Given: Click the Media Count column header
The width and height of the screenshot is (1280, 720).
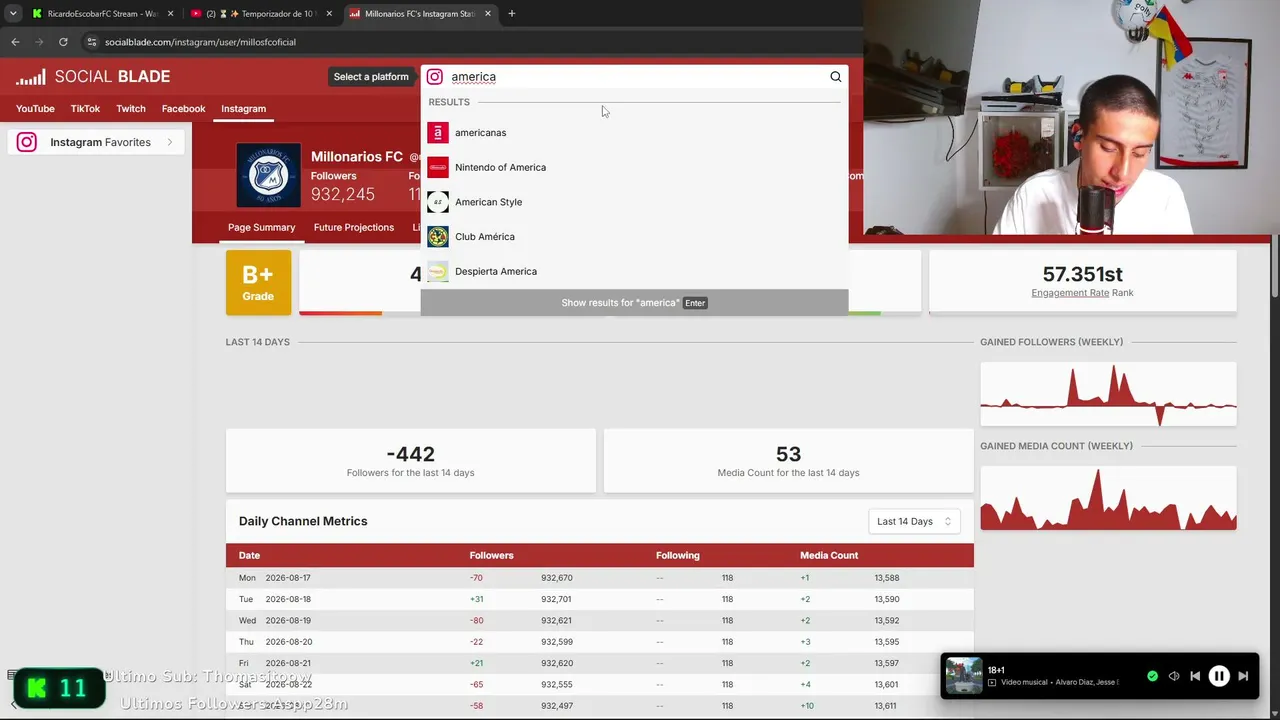Looking at the screenshot, I should click(x=829, y=555).
